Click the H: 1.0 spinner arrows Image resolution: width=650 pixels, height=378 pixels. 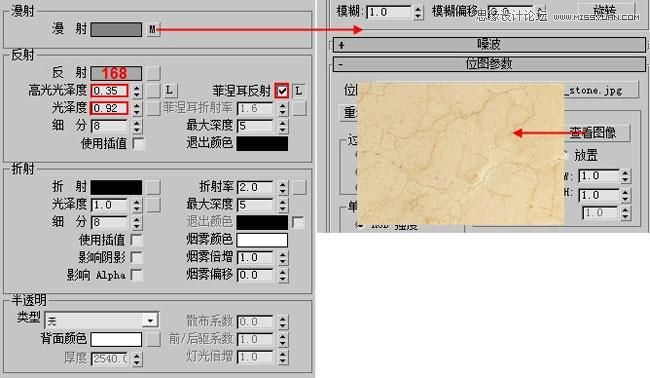[626, 195]
